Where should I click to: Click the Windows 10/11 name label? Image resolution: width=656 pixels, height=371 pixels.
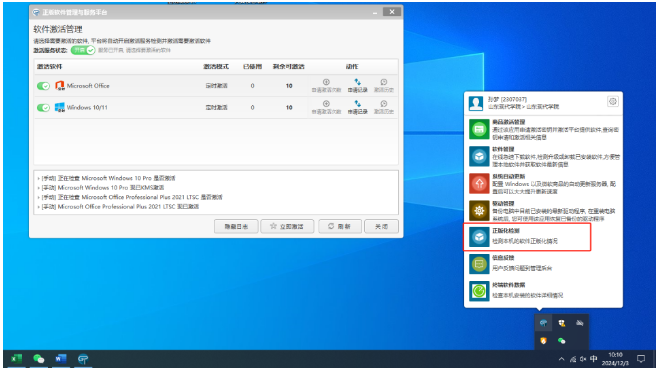(87, 107)
